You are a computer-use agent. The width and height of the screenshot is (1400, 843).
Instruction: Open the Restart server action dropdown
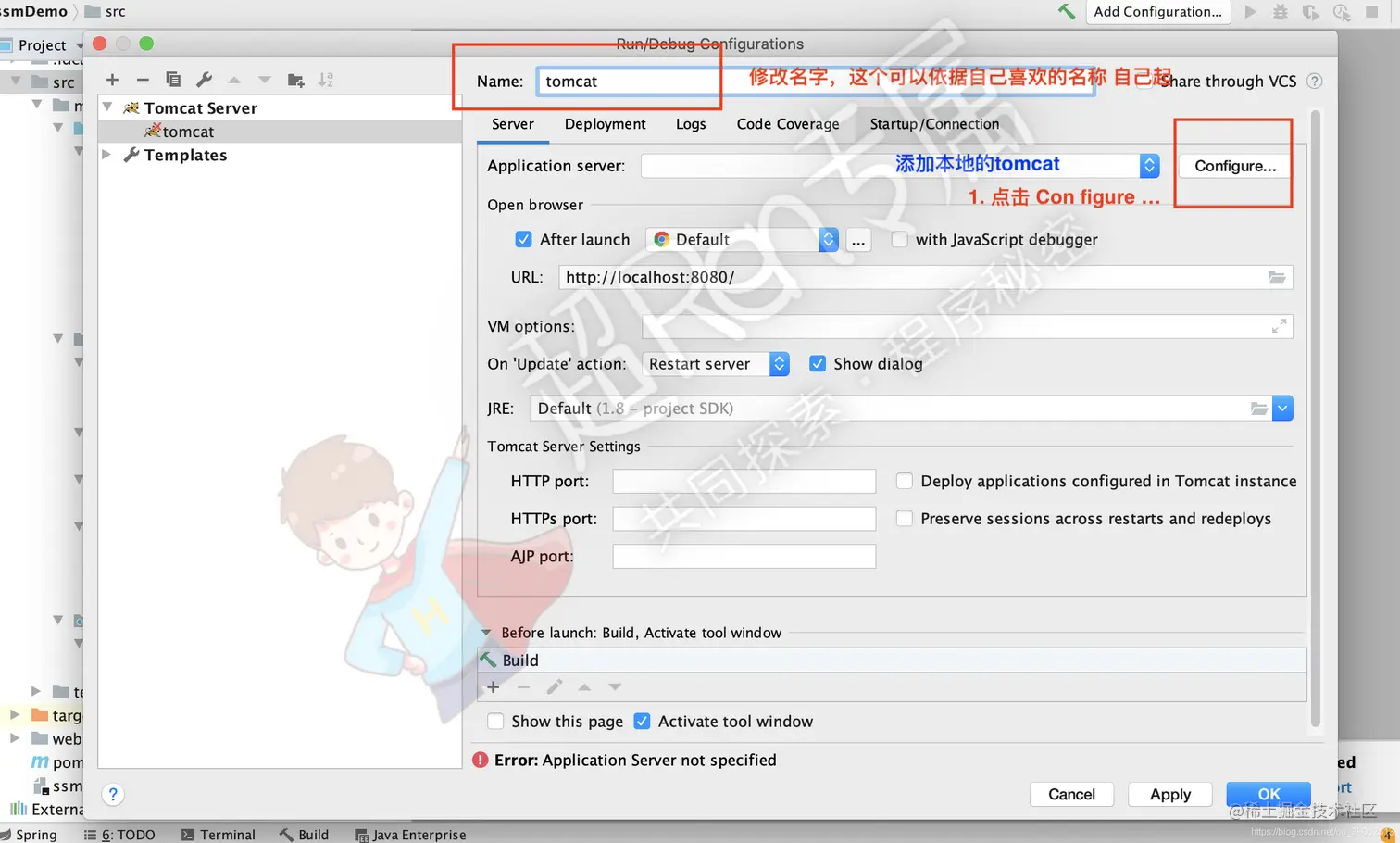coord(779,363)
